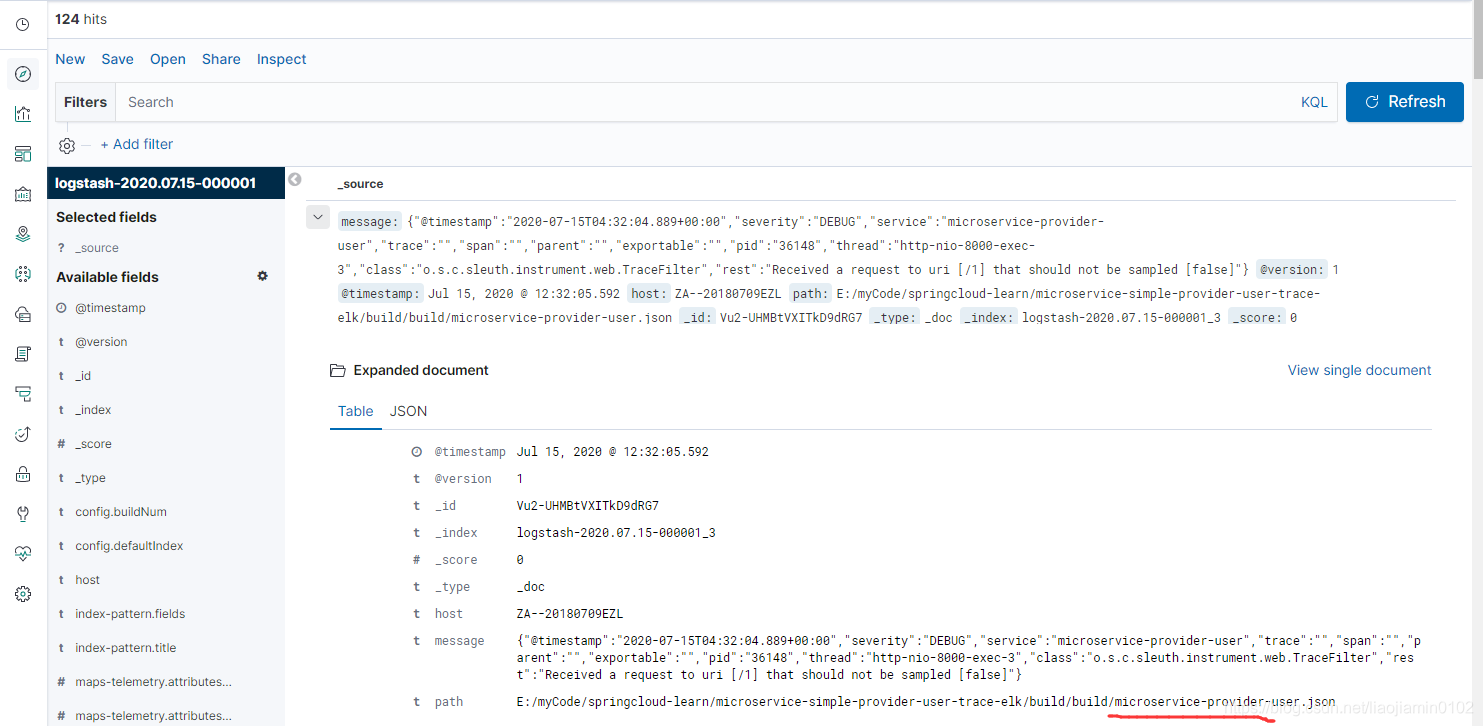
Task: Click Share in the top menu
Action: pyautogui.click(x=221, y=59)
